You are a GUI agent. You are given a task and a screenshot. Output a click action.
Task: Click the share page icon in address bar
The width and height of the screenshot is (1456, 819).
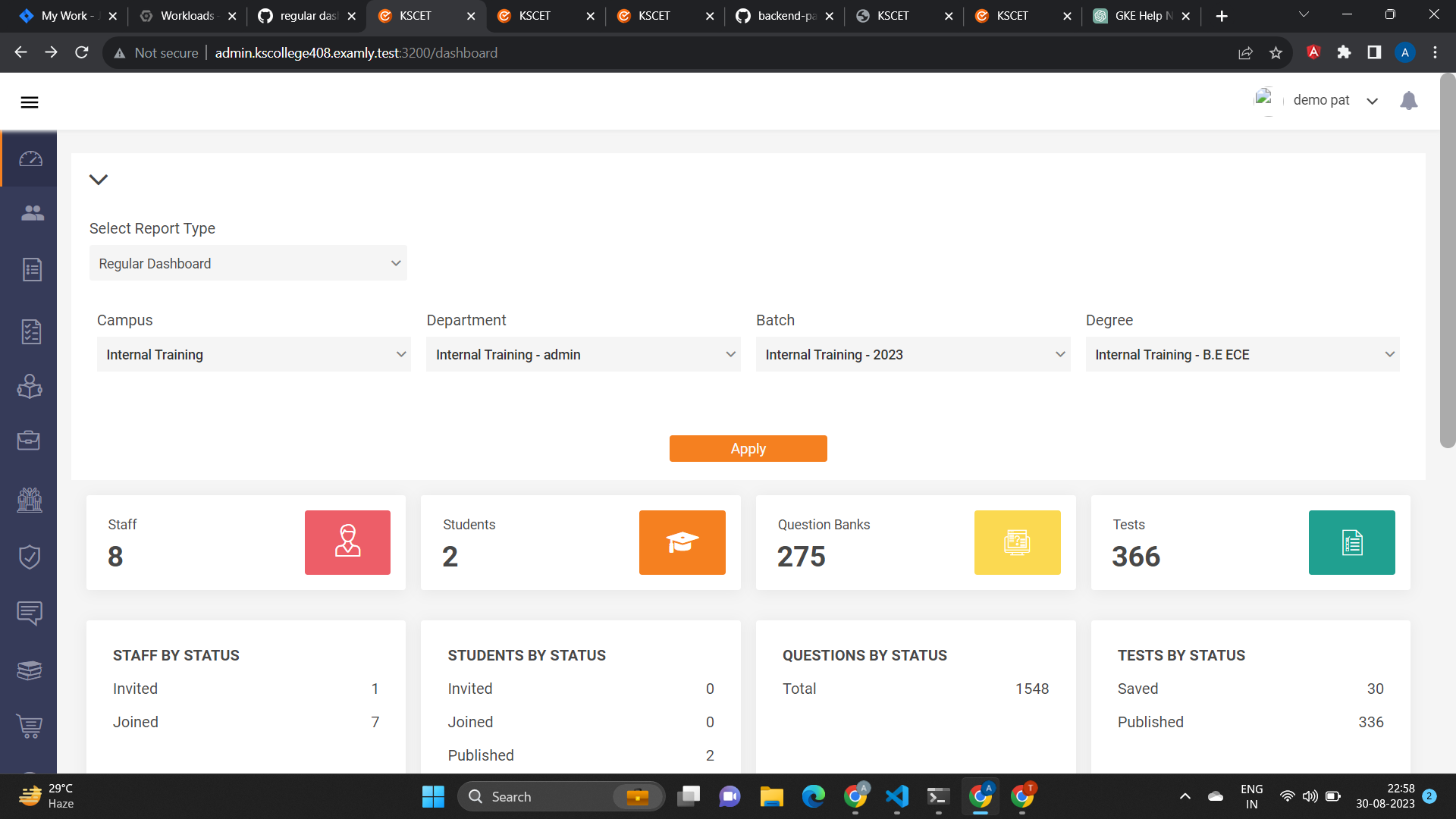pyautogui.click(x=1245, y=53)
